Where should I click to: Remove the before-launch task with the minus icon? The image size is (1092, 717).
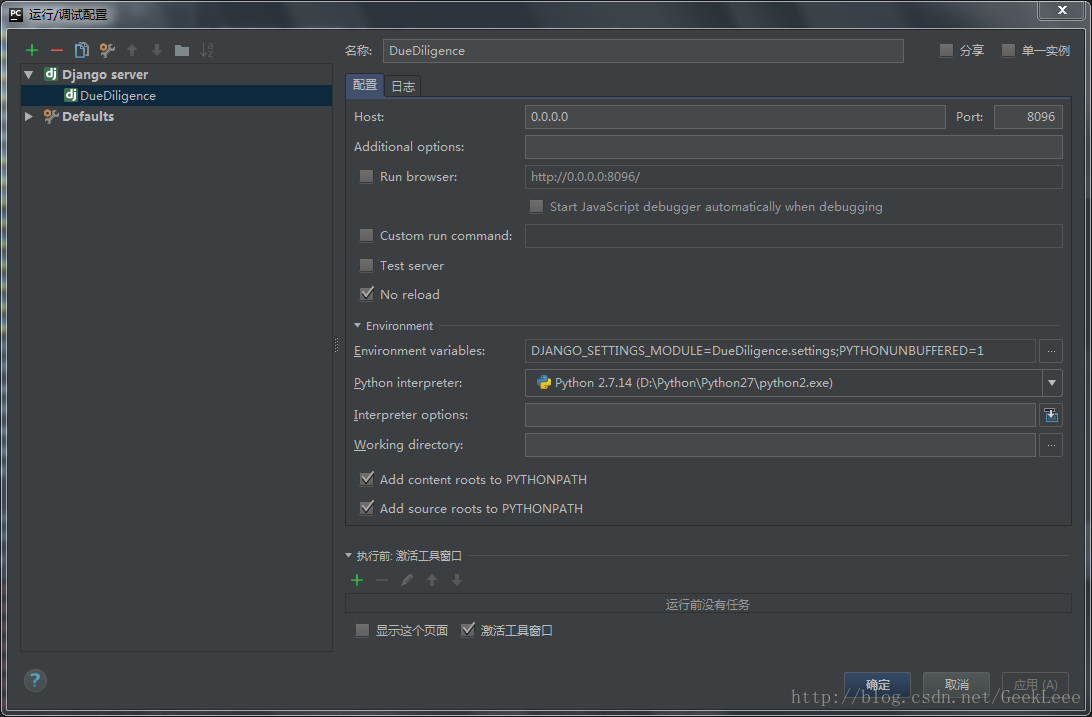(382, 580)
